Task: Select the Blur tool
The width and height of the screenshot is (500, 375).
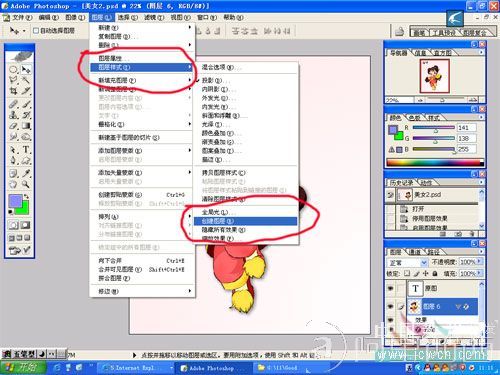Action: 13,137
